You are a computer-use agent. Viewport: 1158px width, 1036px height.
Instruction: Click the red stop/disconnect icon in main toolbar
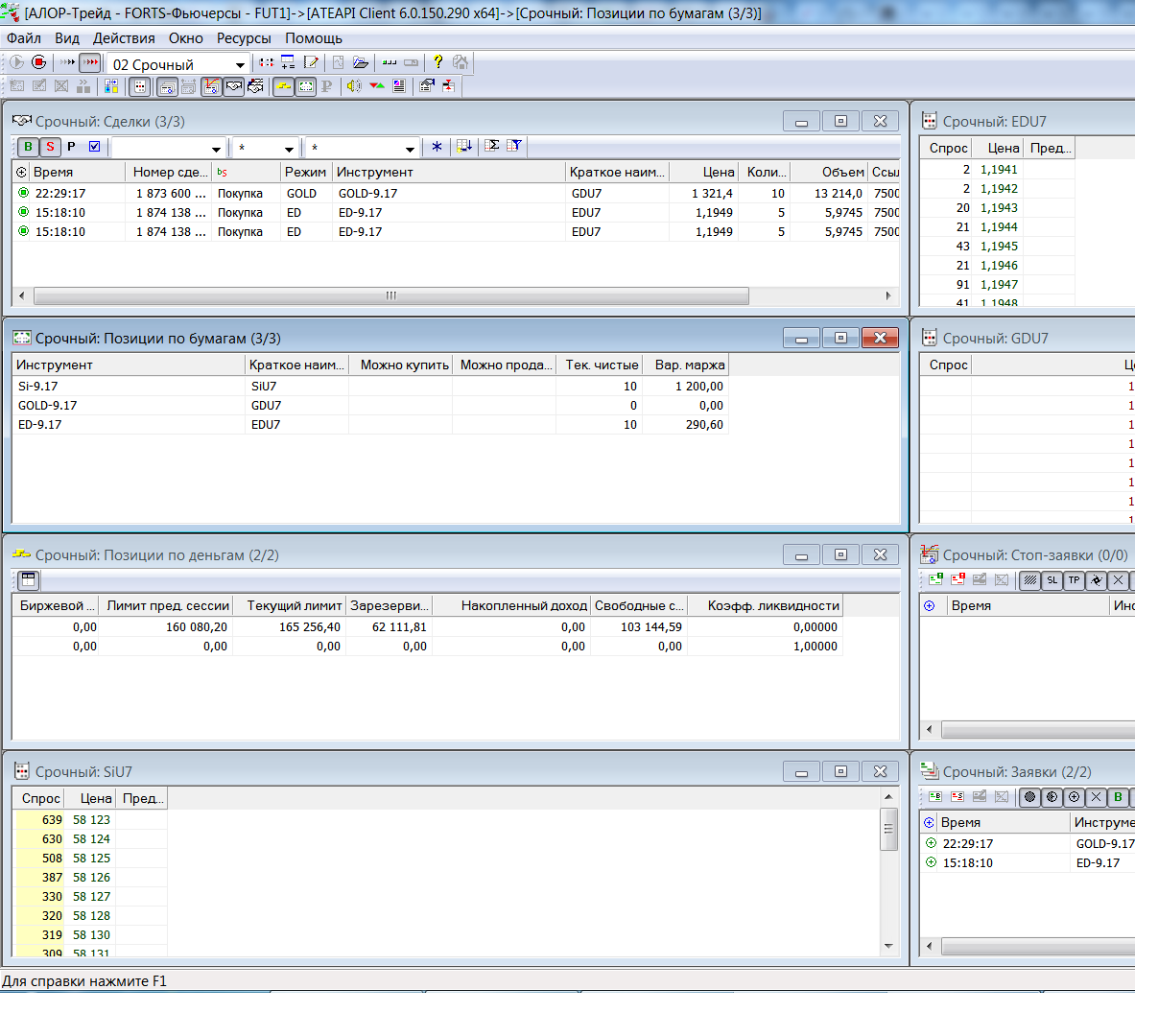[38, 62]
